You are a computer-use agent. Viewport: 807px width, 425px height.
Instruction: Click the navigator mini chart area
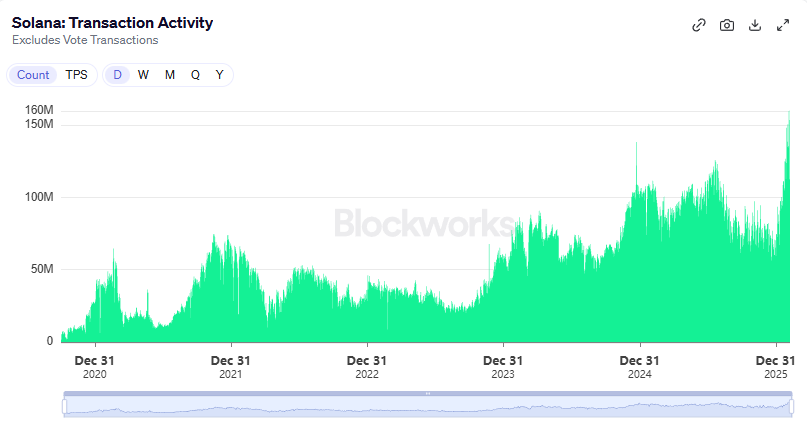[428, 406]
